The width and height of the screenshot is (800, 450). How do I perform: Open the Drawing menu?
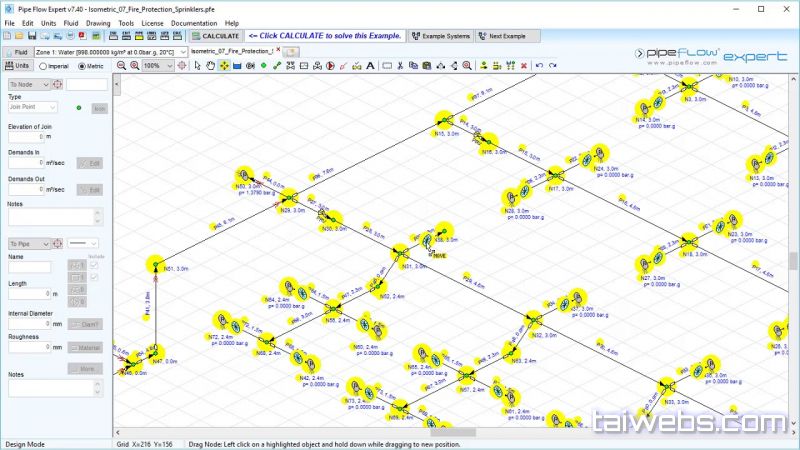98,22
